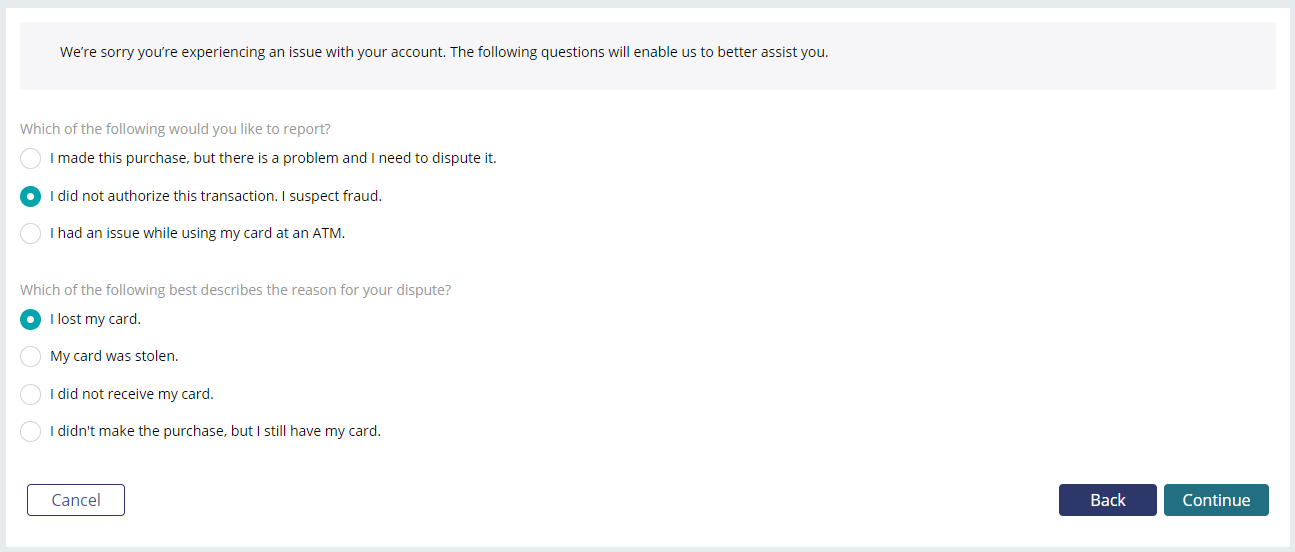Choose the 'My card was stolen' radio circle
This screenshot has height=552, width=1295.
coord(31,356)
